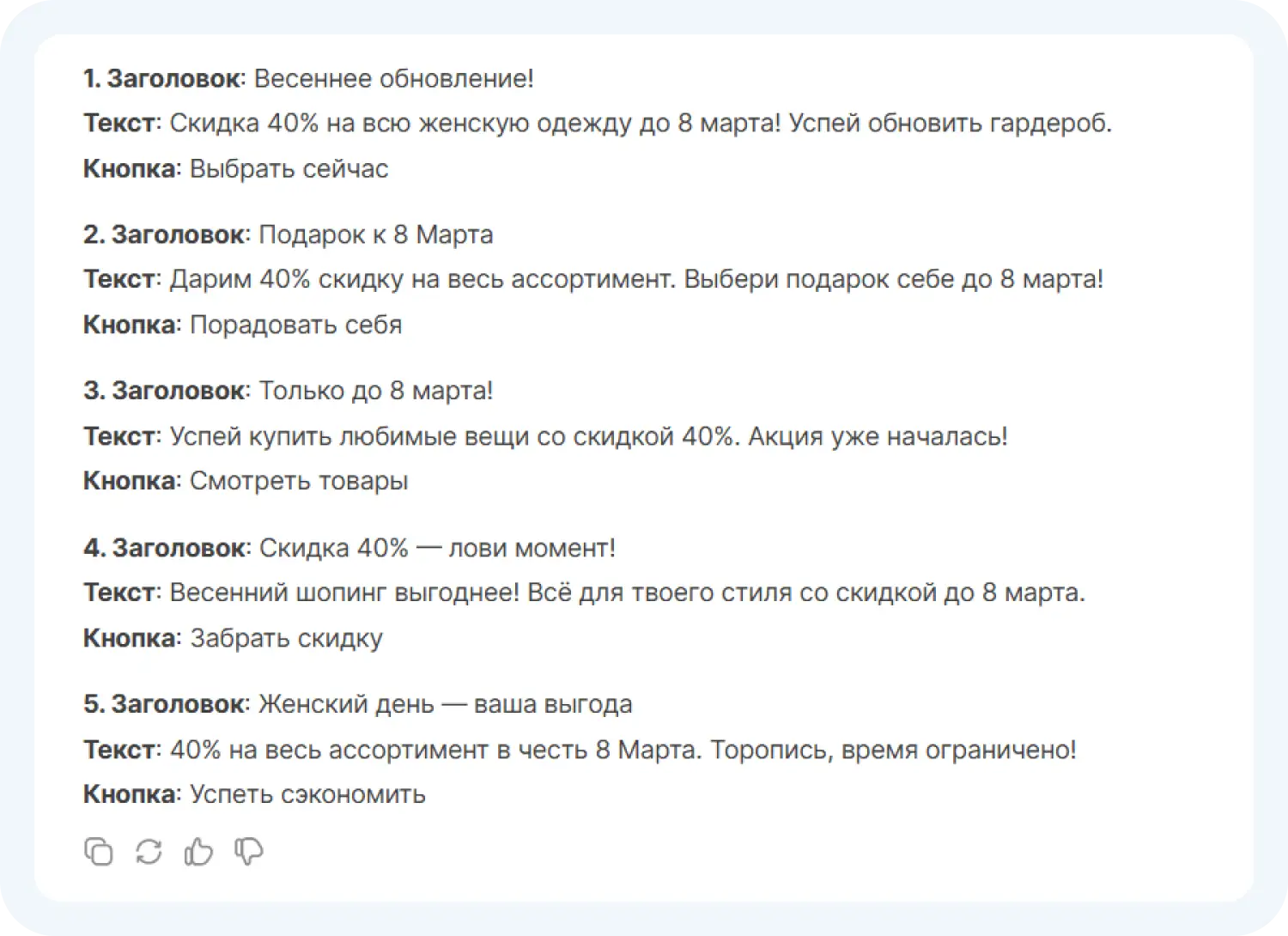The width and height of the screenshot is (1288, 936).
Task: Give the response a thumbs down
Action: 248,852
